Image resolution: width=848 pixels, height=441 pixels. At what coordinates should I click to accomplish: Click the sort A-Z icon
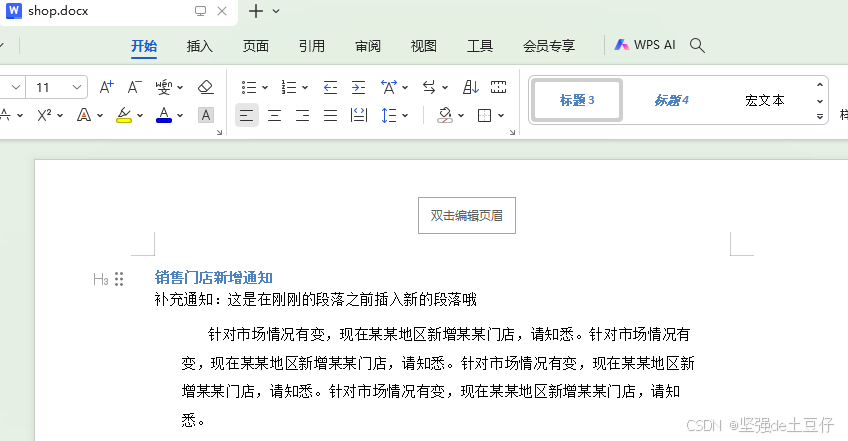471,87
